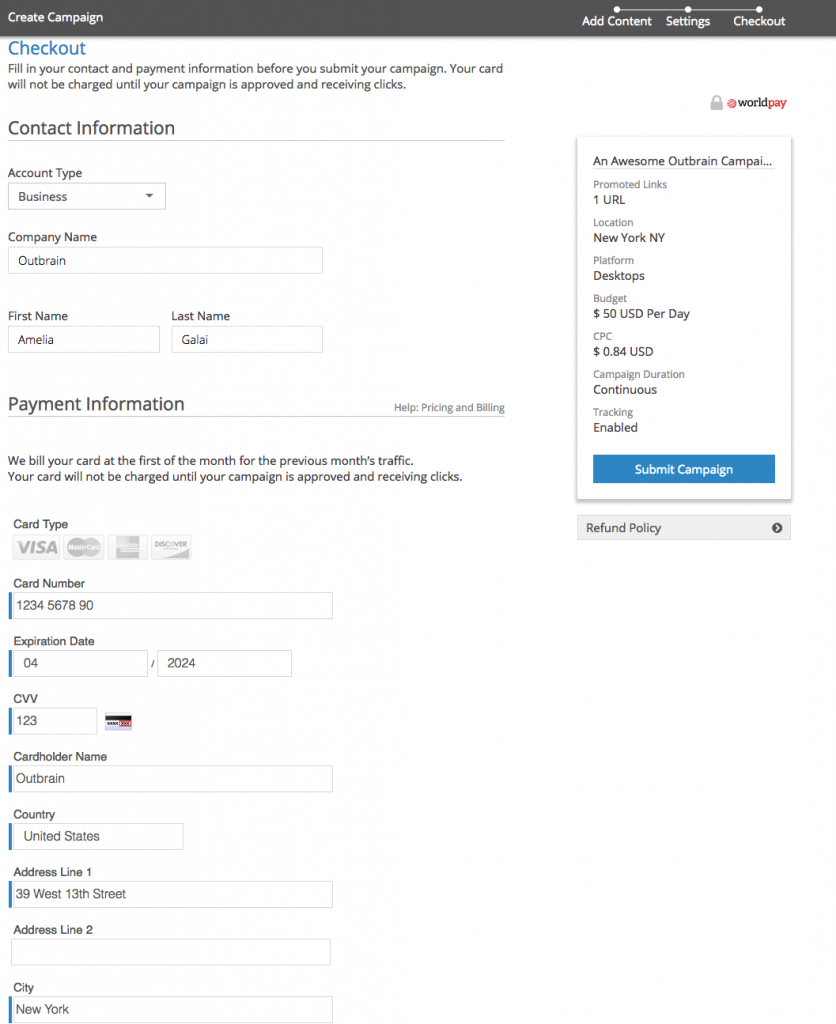Select the Discover card type icon

click(x=171, y=547)
